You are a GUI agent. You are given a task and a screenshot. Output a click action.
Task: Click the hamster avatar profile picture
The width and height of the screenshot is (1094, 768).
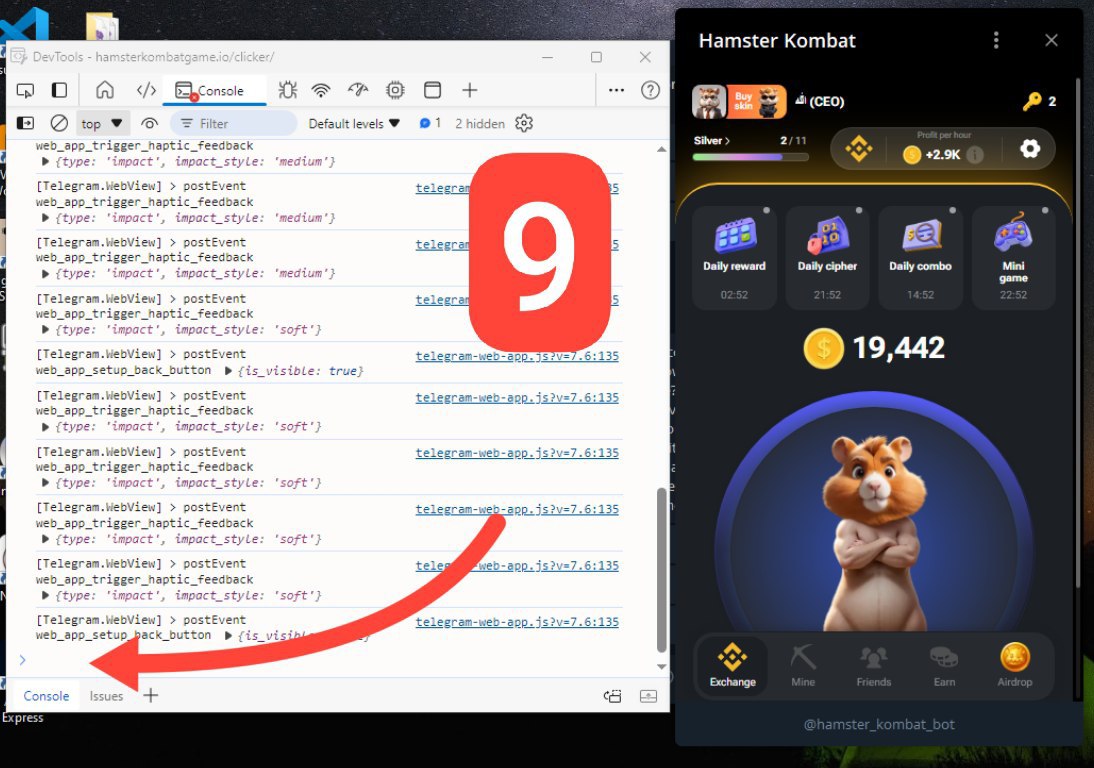point(709,102)
